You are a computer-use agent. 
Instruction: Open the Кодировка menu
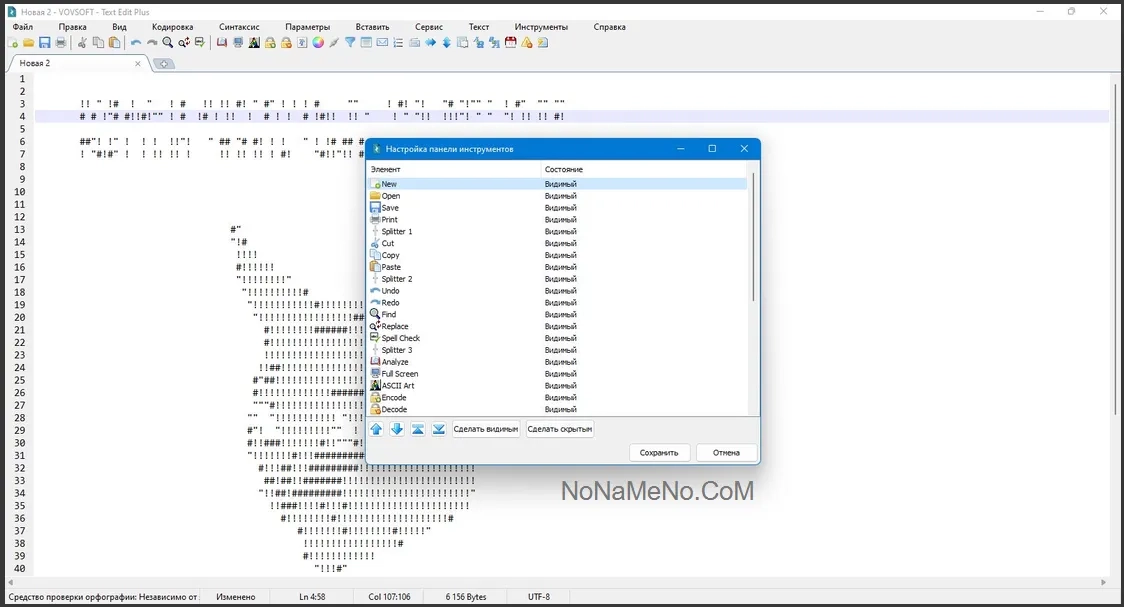(x=172, y=27)
